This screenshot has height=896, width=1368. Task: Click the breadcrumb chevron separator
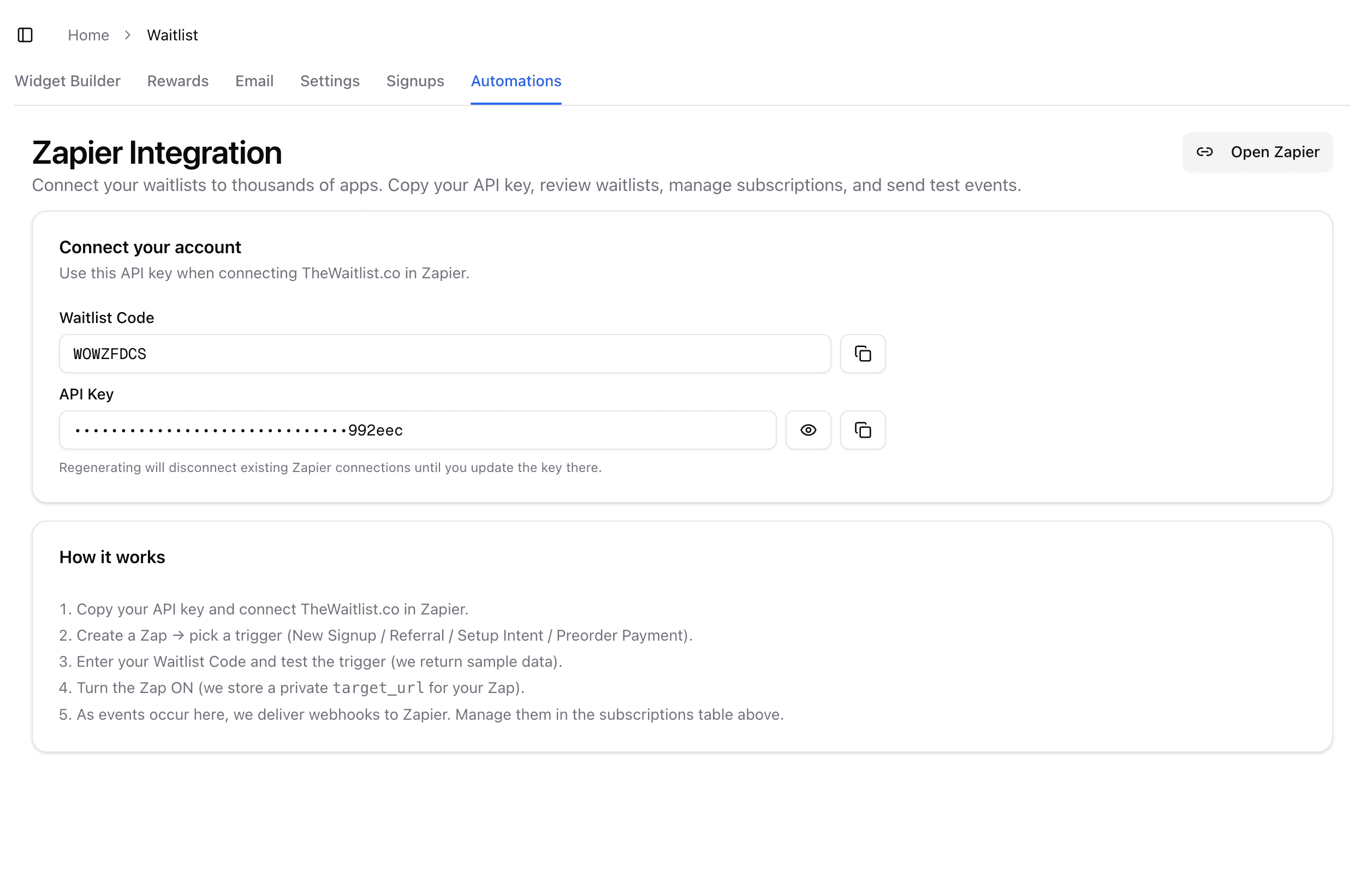coord(128,35)
